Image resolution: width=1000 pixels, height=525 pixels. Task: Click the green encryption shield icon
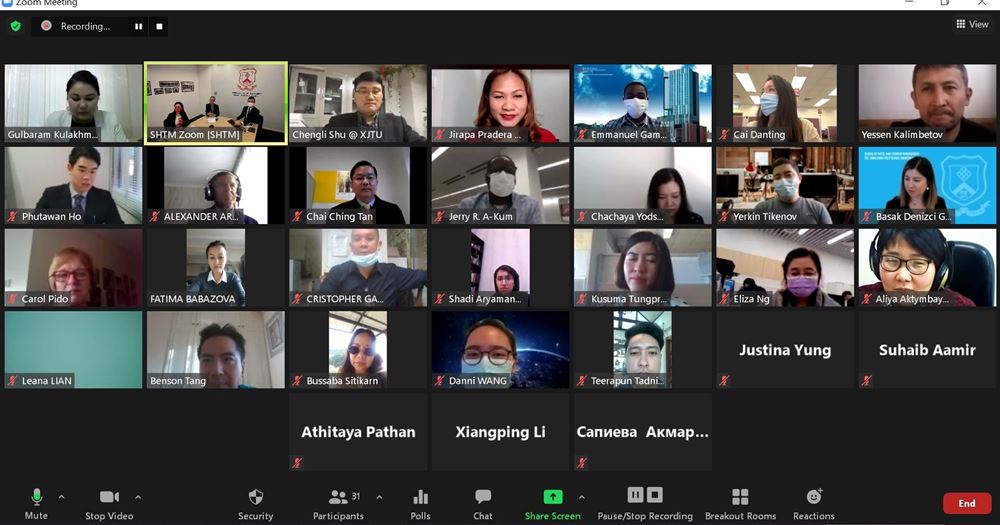pos(15,26)
